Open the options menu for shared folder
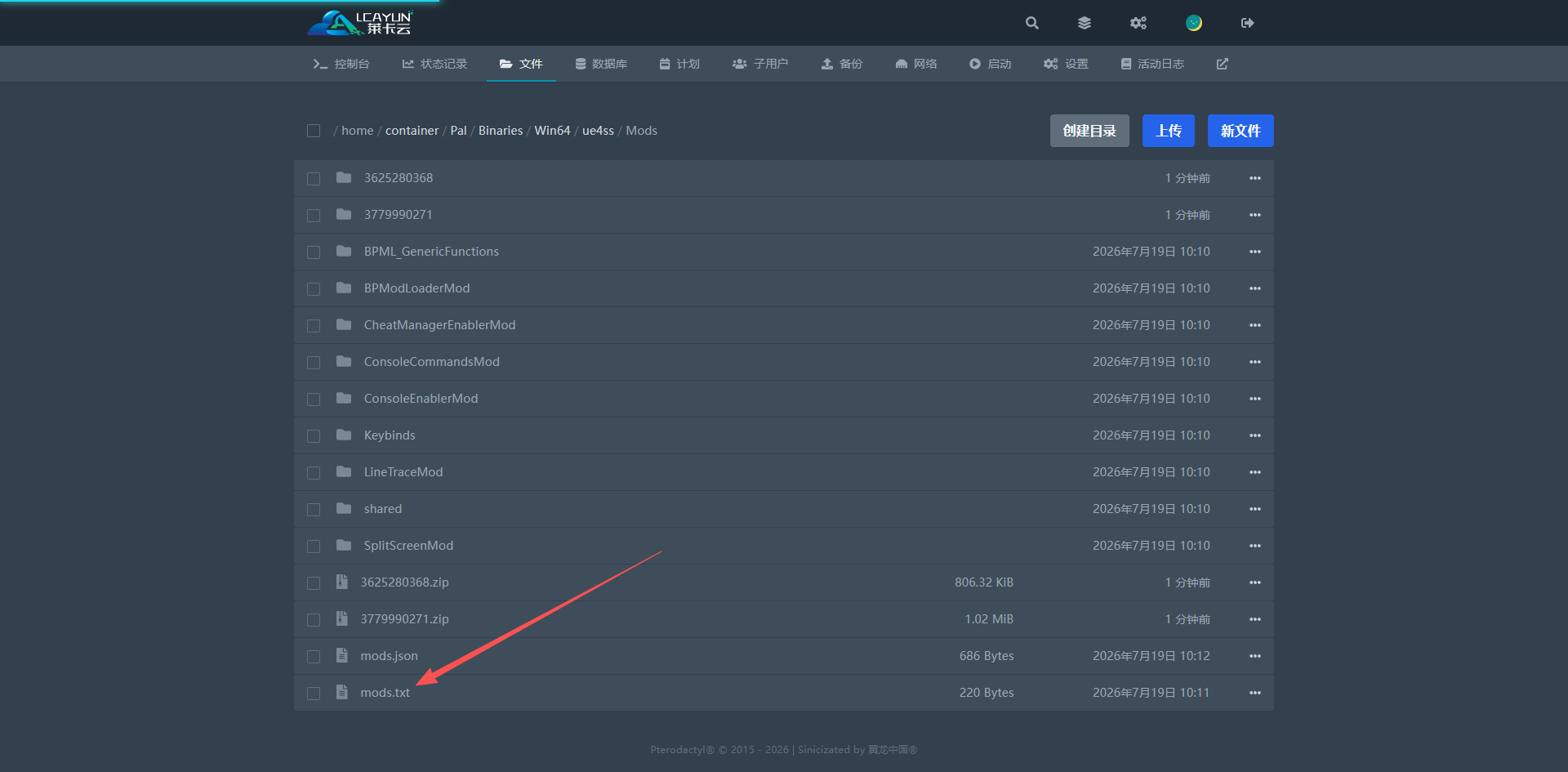 coord(1255,509)
